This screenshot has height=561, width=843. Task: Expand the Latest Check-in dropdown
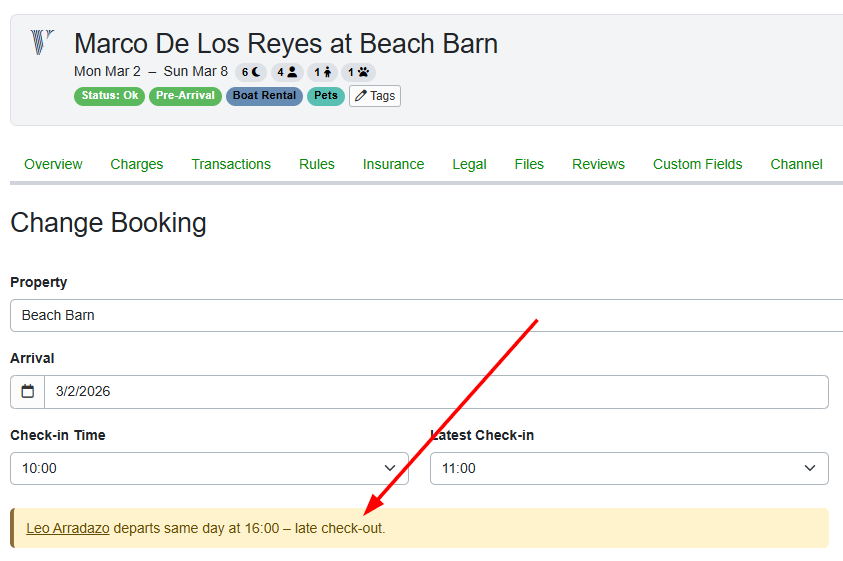[x=629, y=468]
